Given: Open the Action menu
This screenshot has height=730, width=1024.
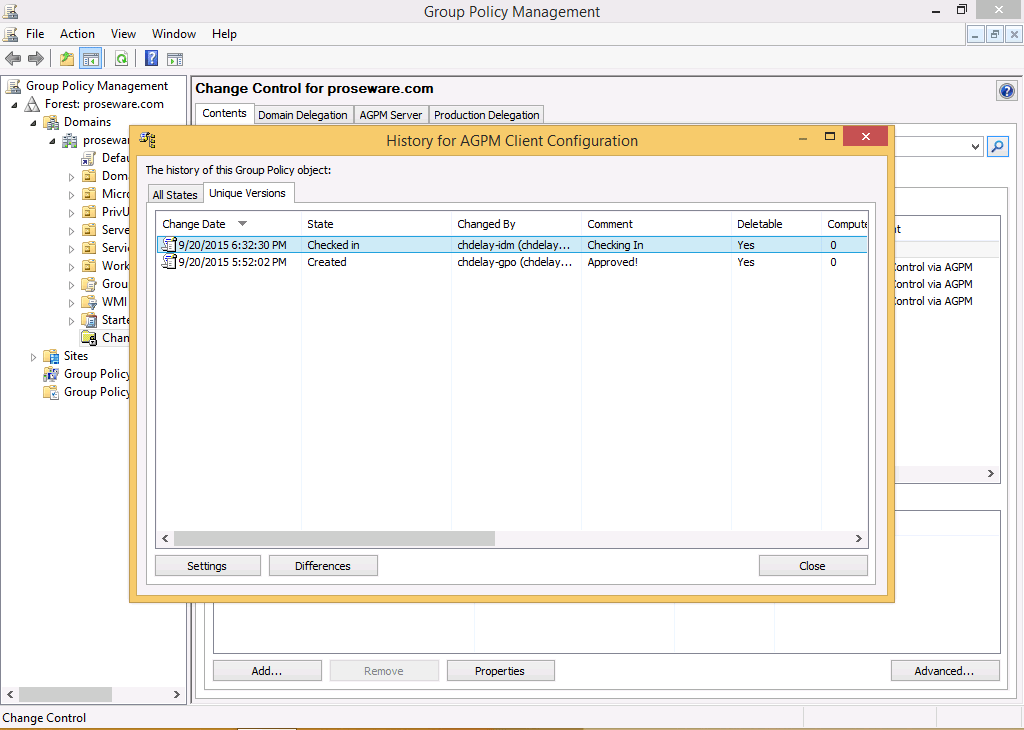Looking at the screenshot, I should pyautogui.click(x=77, y=34).
